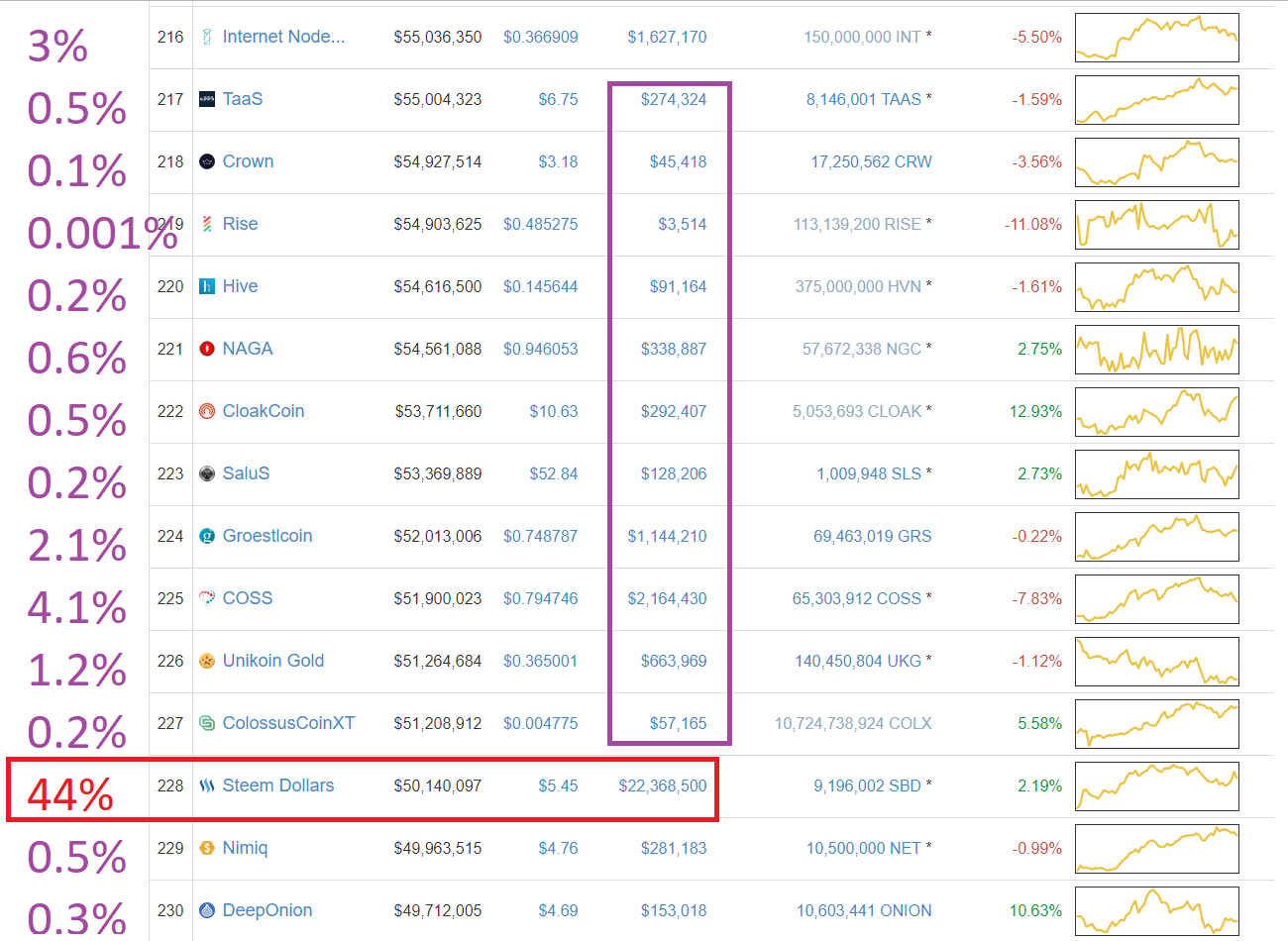Select the -11.08% change value

[x=1033, y=224]
